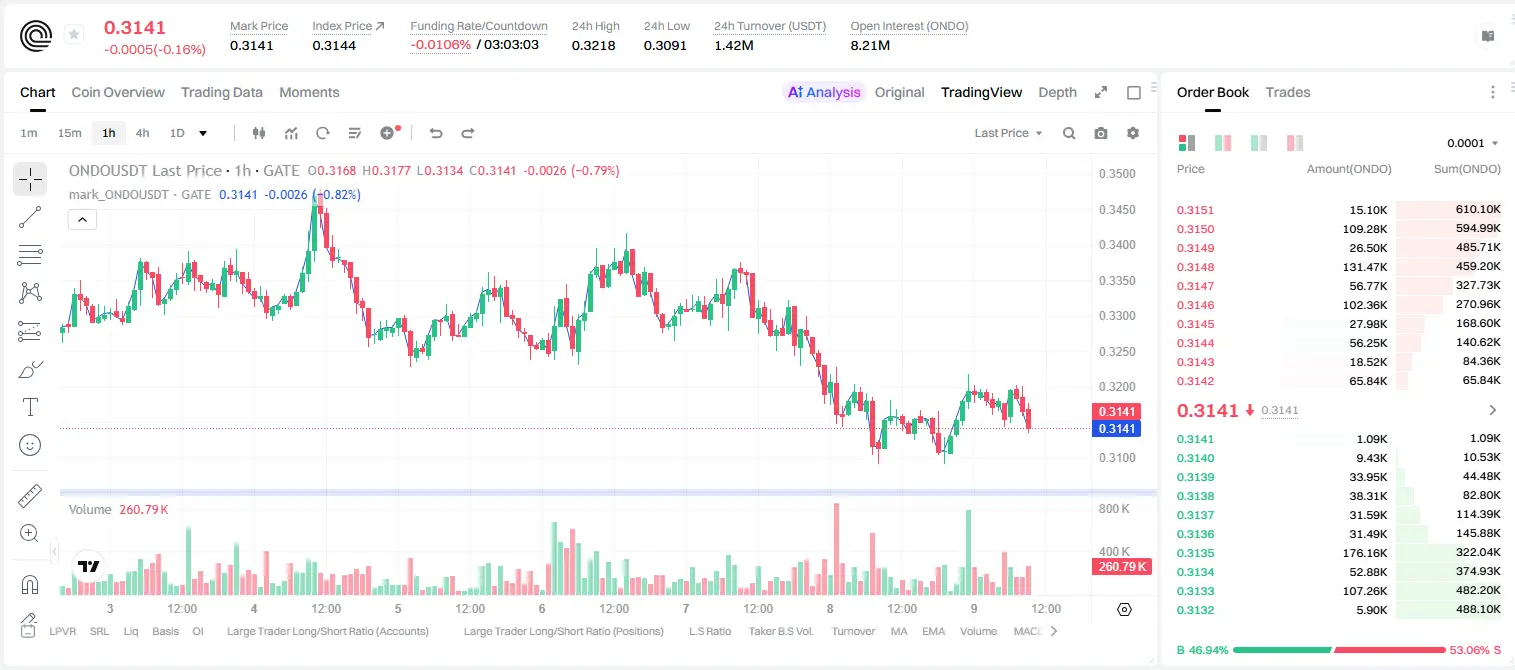1515x670 pixels.
Task: Take a chart snapshot with camera icon
Action: point(1101,133)
